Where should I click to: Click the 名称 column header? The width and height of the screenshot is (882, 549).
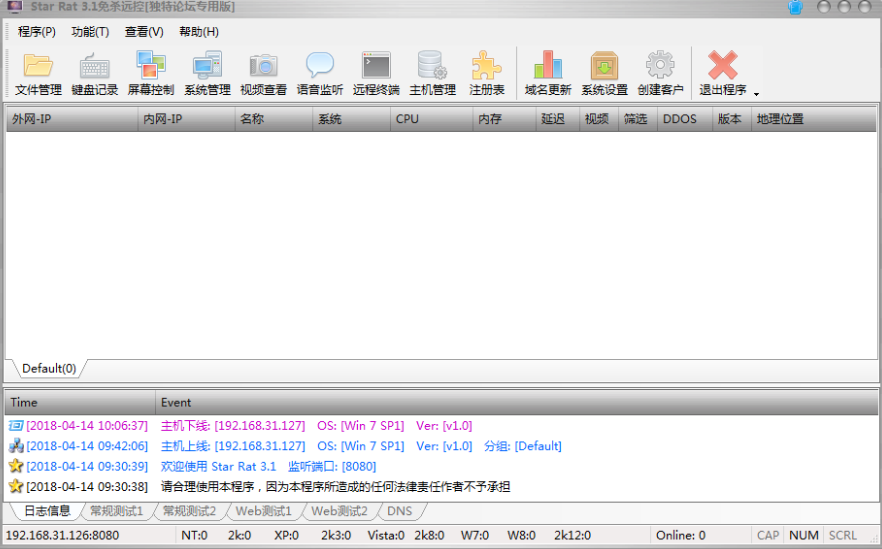pyautogui.click(x=273, y=119)
